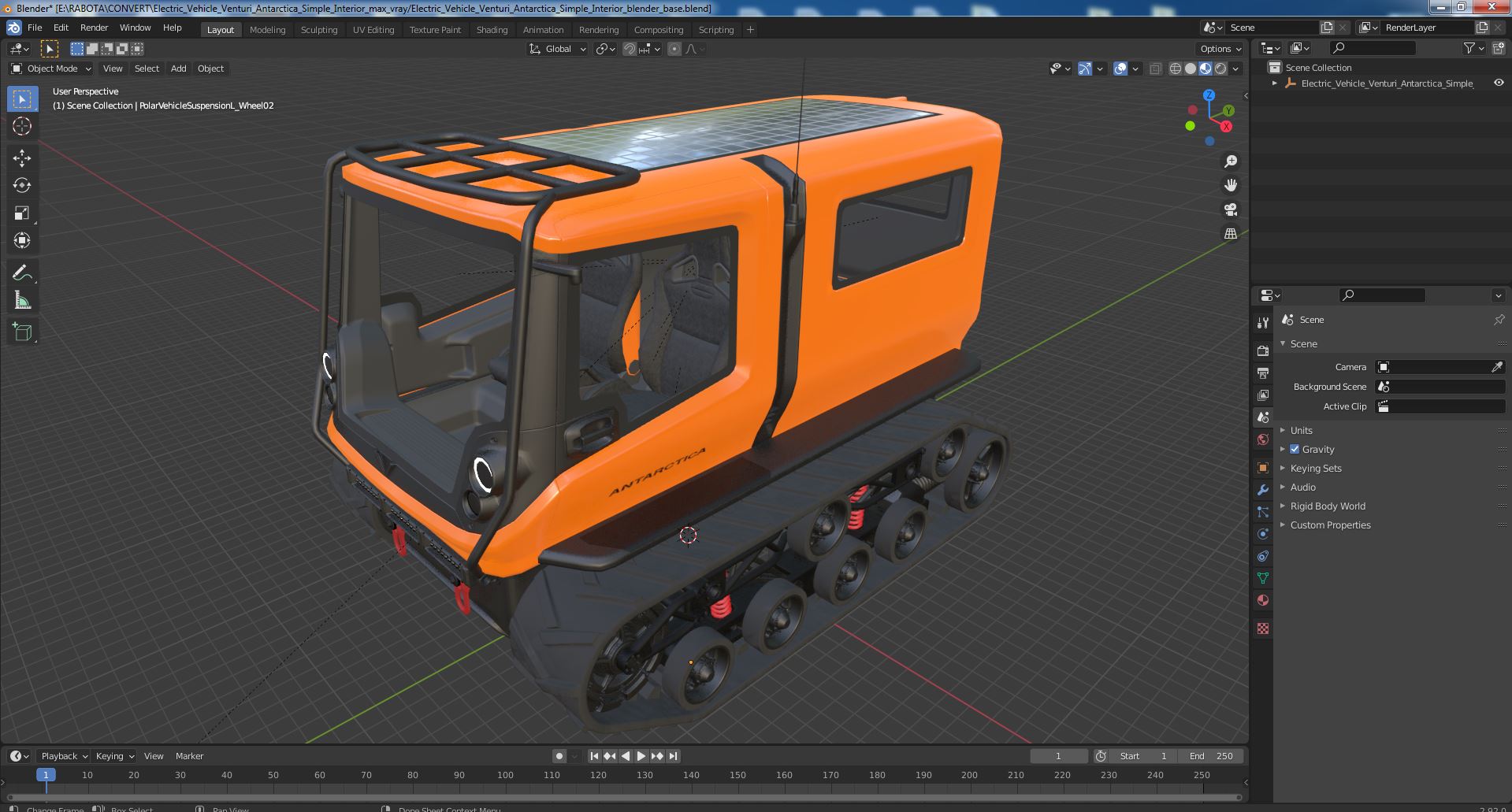
Task: Pin the Scene properties panel
Action: (x=1499, y=320)
